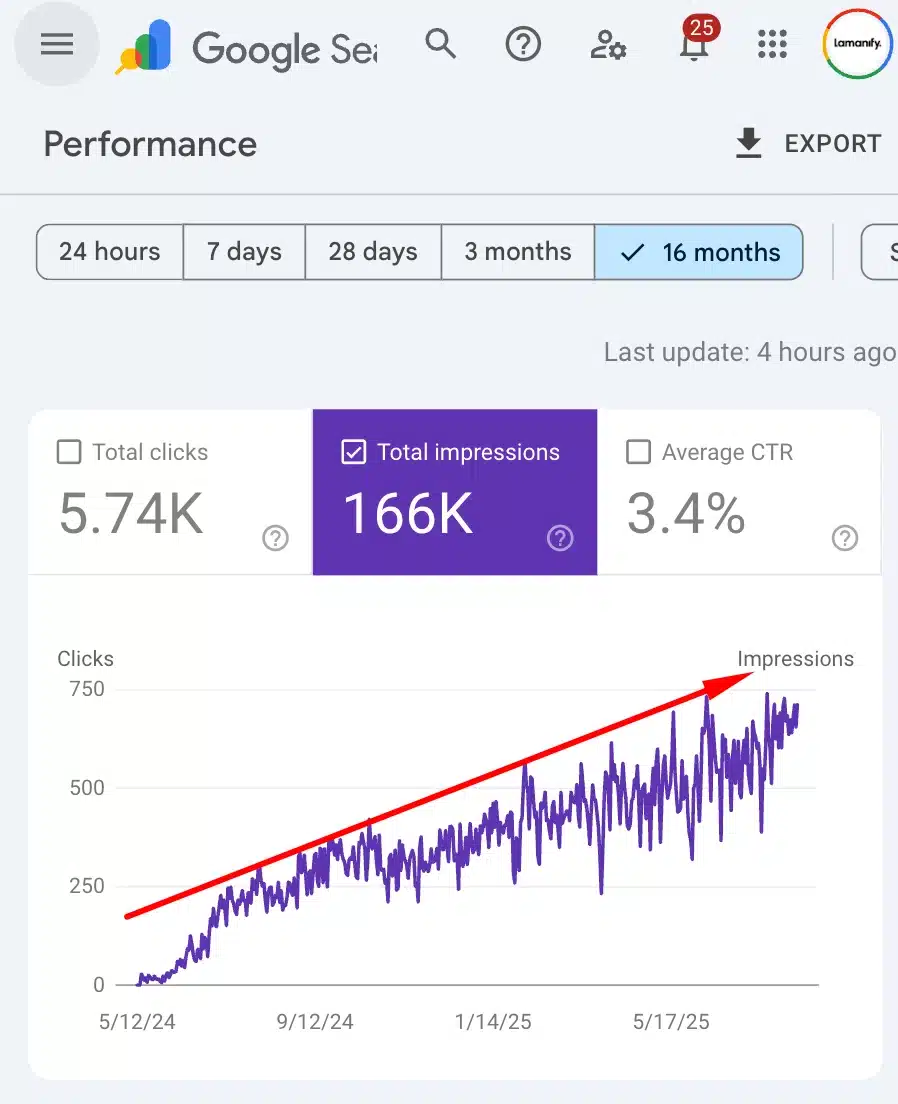Open the Lamanify account avatar
The height and width of the screenshot is (1104, 898).
tap(856, 44)
